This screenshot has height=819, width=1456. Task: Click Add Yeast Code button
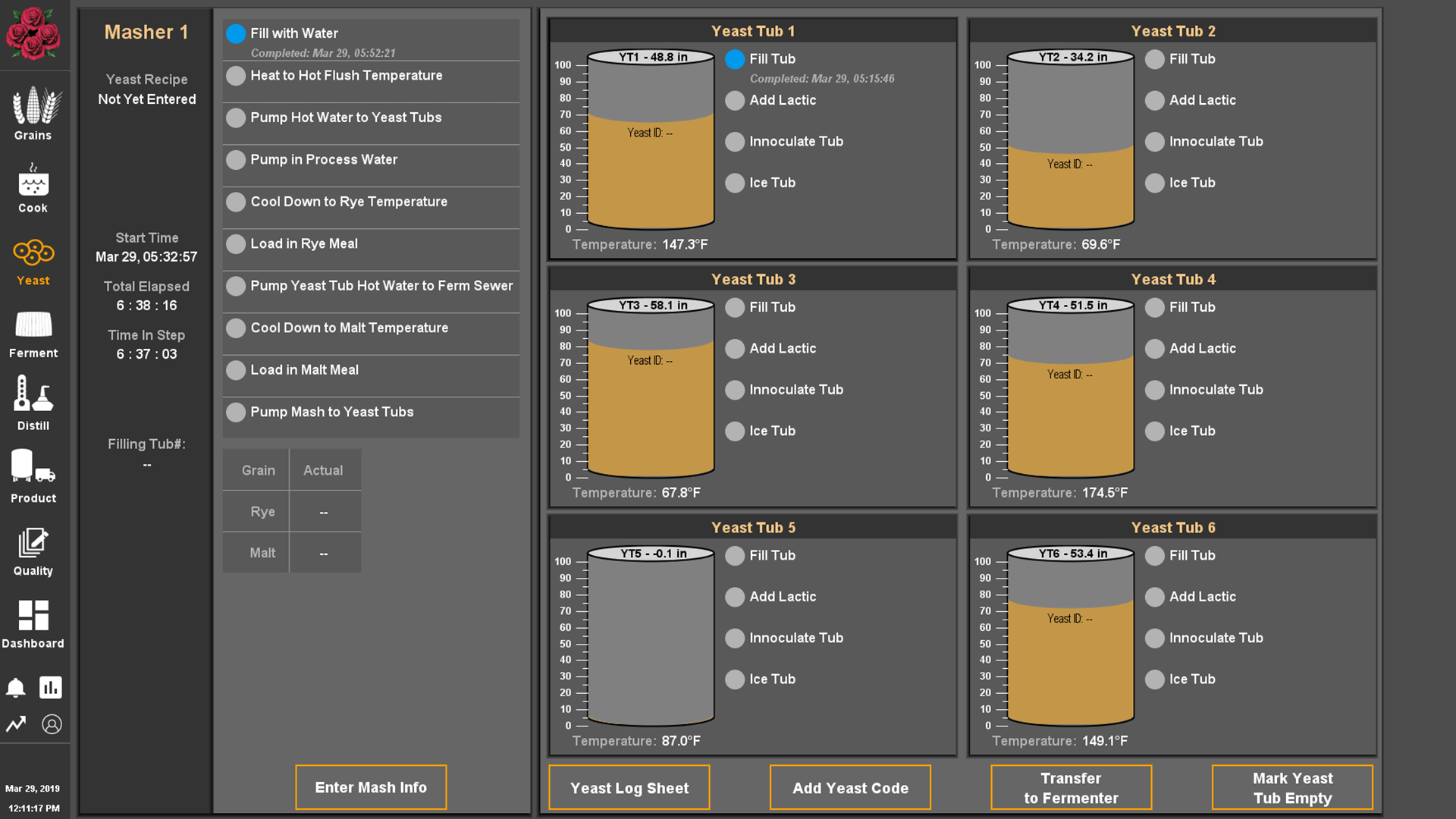pyautogui.click(x=850, y=788)
